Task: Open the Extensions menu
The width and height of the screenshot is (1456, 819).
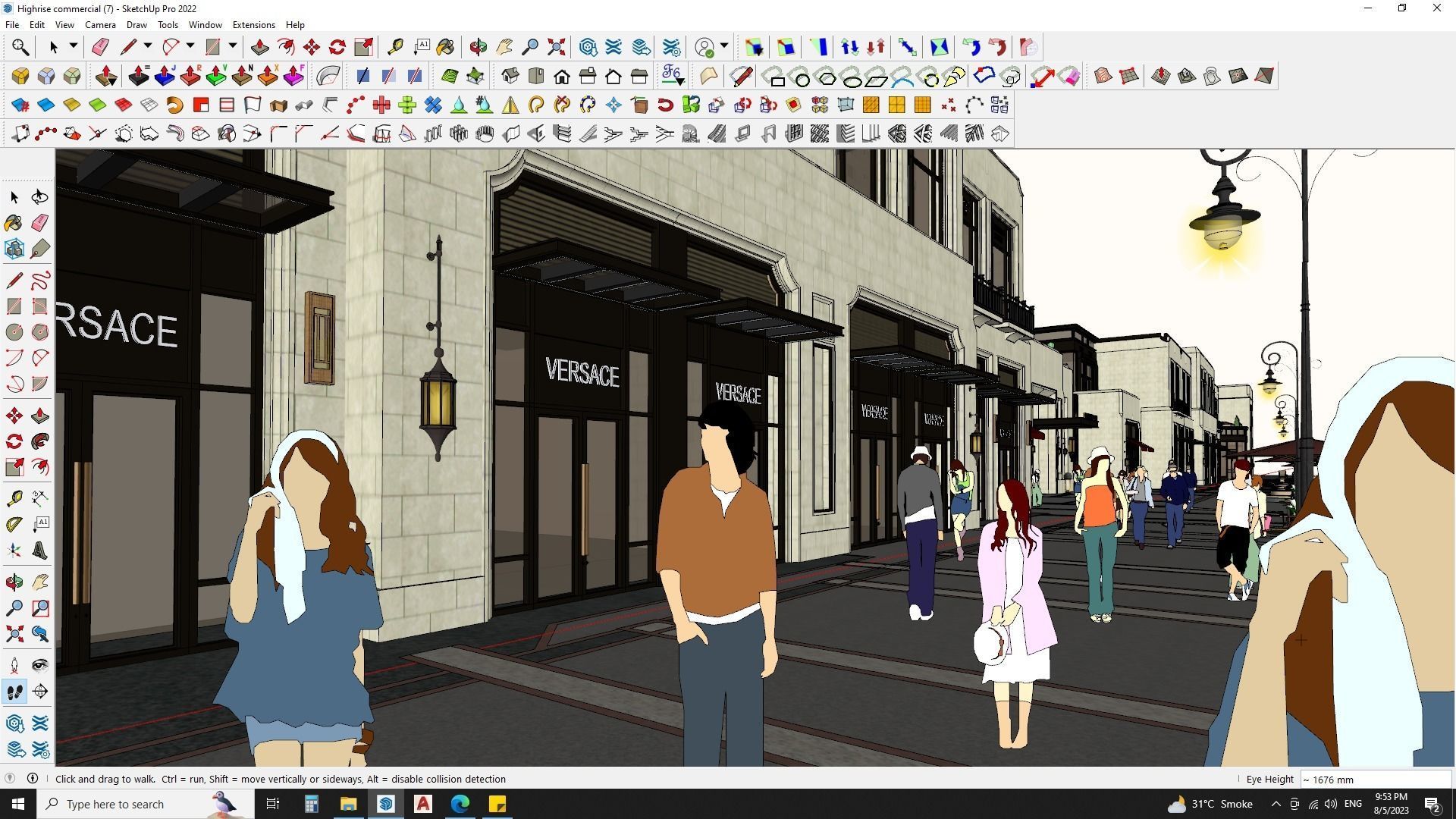Action: pos(253,25)
